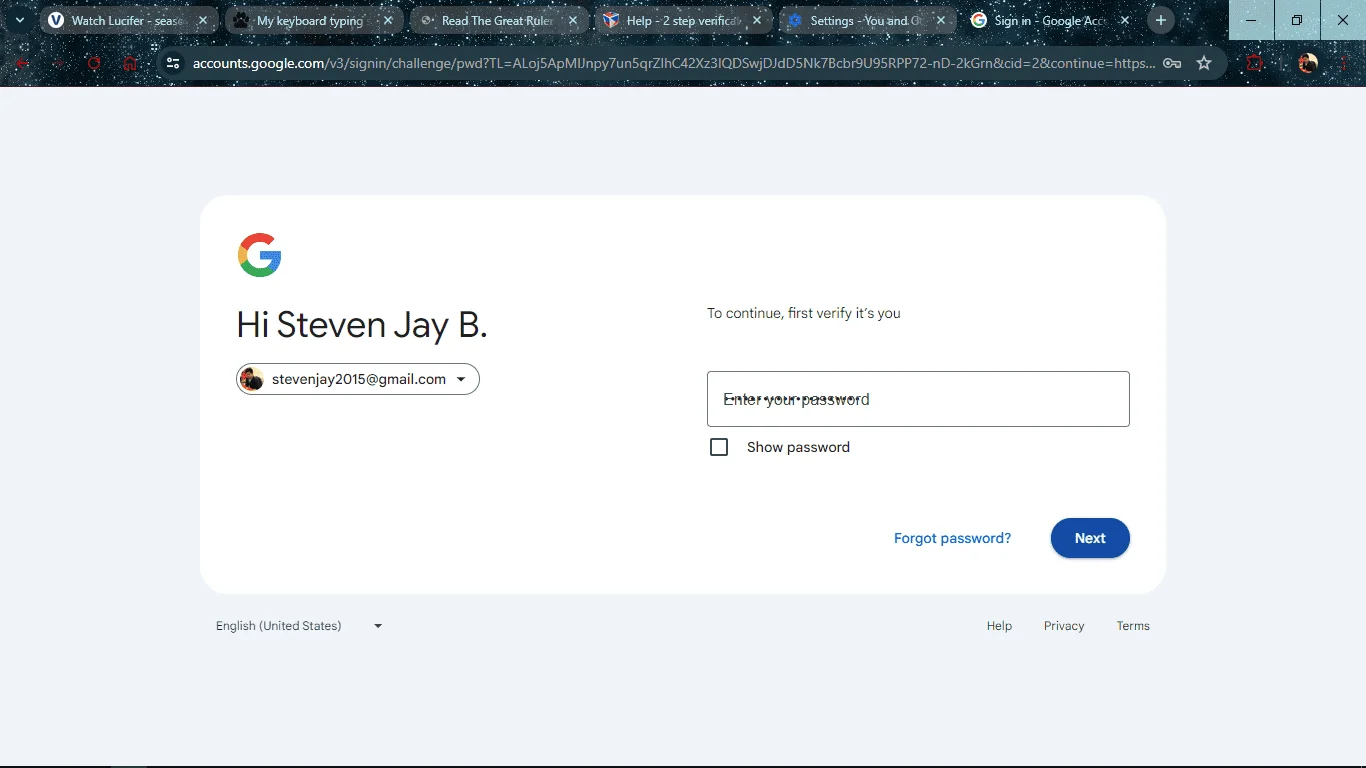
Task: View site information icon in address bar
Action: (x=173, y=63)
